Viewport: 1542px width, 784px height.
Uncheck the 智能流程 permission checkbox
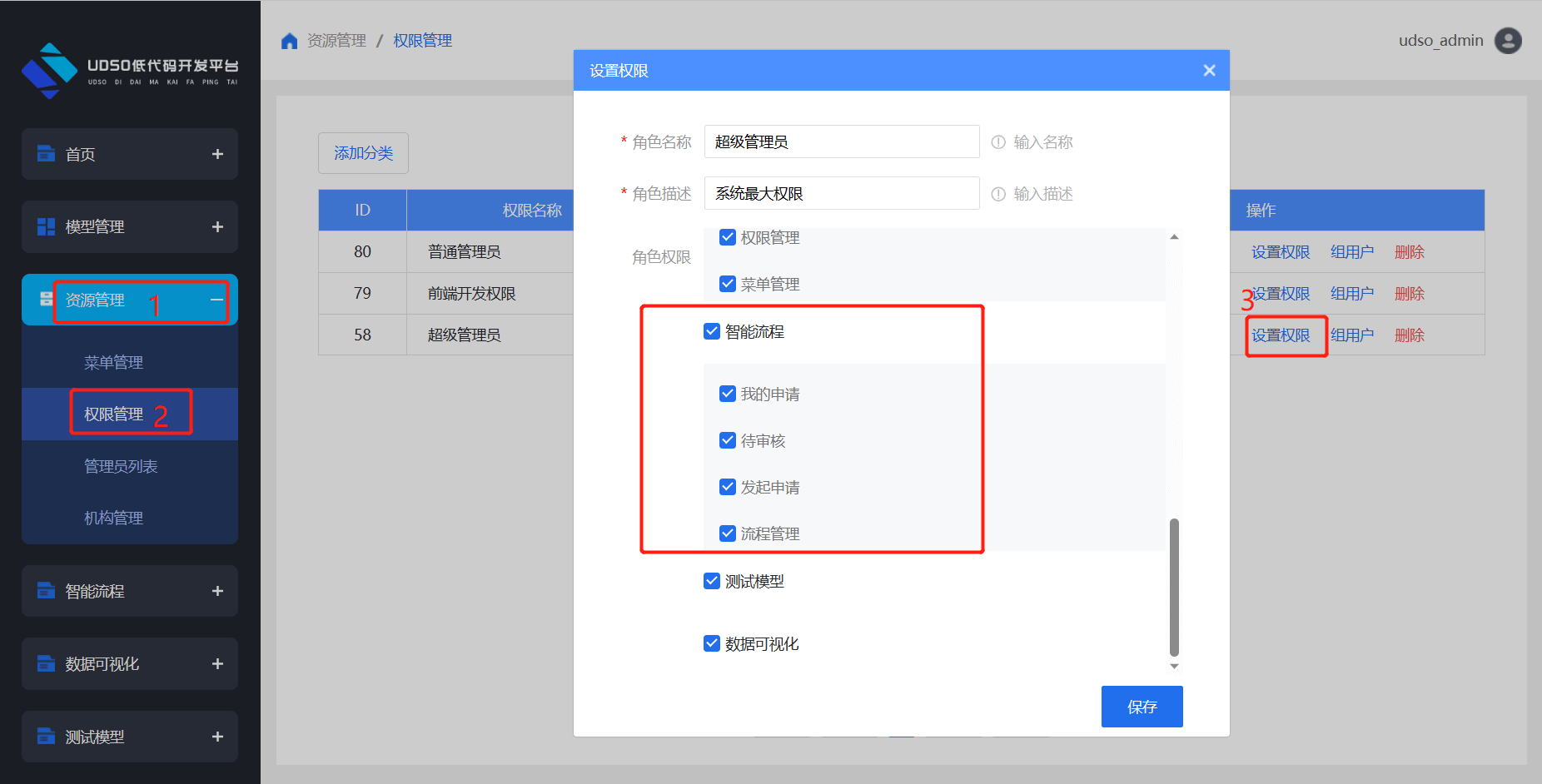pos(712,331)
